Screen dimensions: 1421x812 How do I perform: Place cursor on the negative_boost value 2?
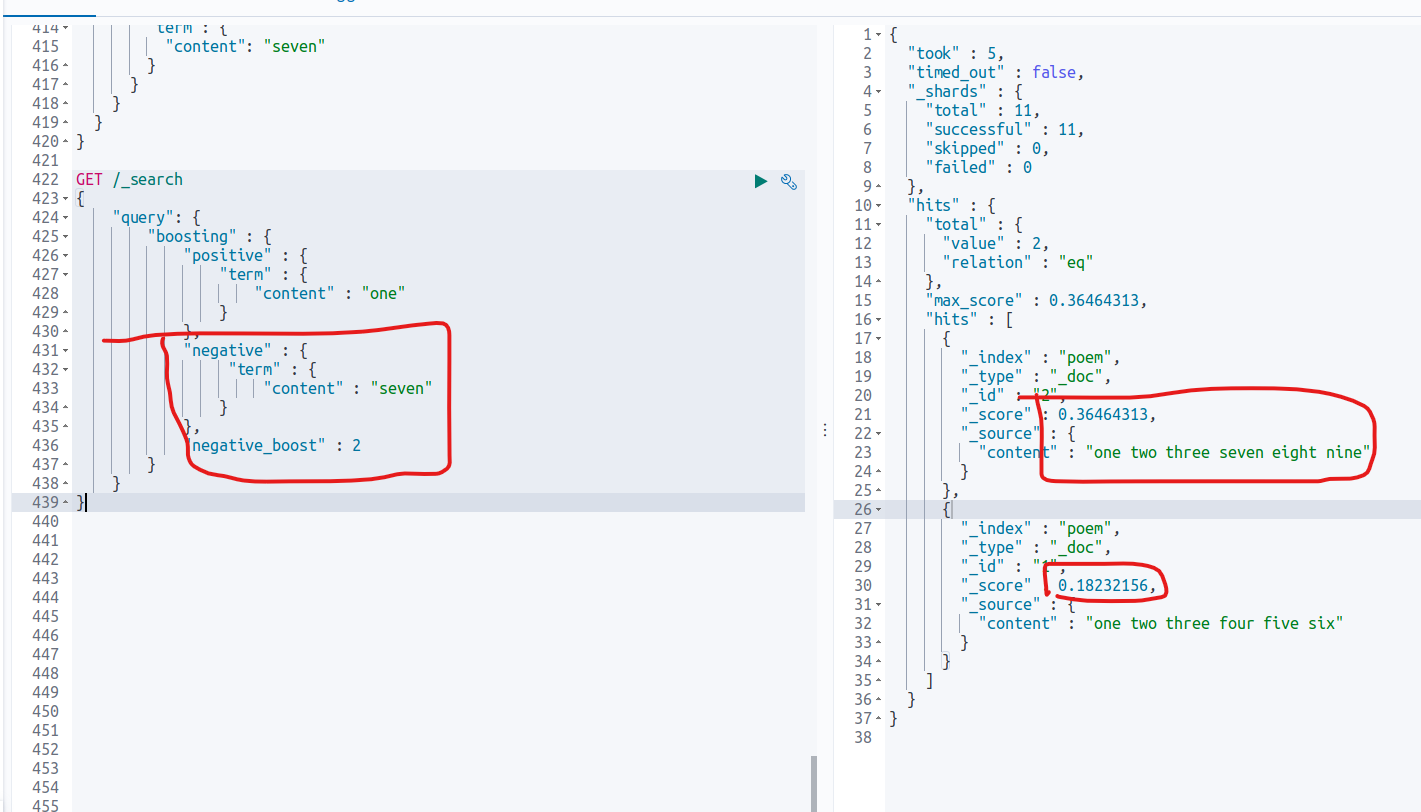pos(356,446)
